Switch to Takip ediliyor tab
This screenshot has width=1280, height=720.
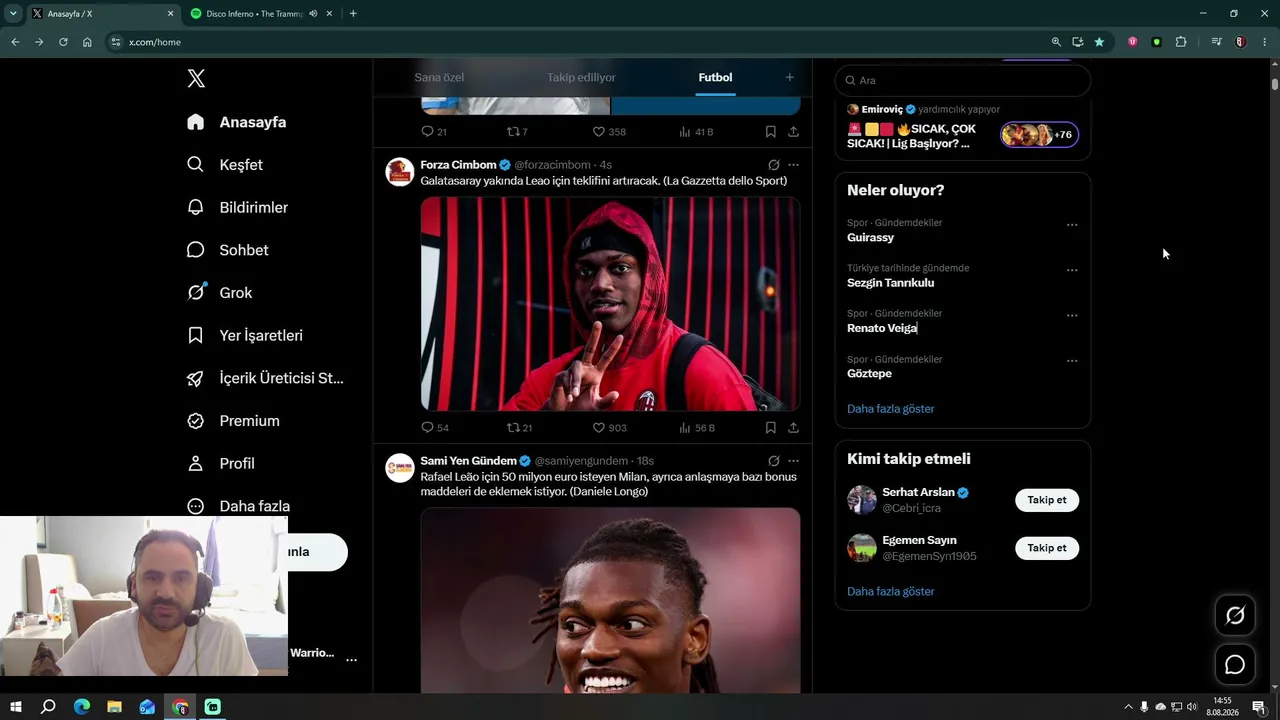pos(581,77)
